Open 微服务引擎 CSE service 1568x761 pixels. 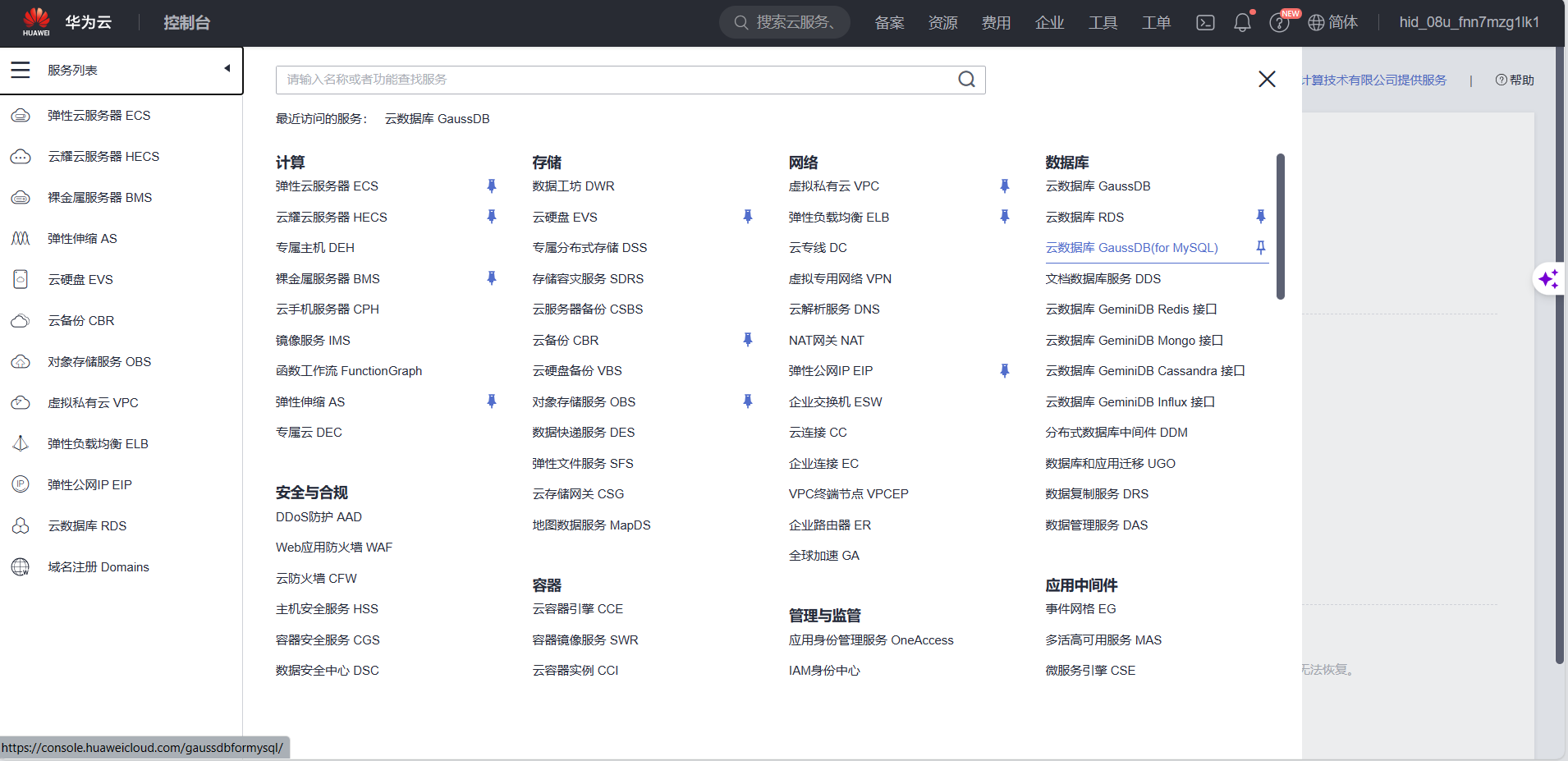click(1090, 671)
